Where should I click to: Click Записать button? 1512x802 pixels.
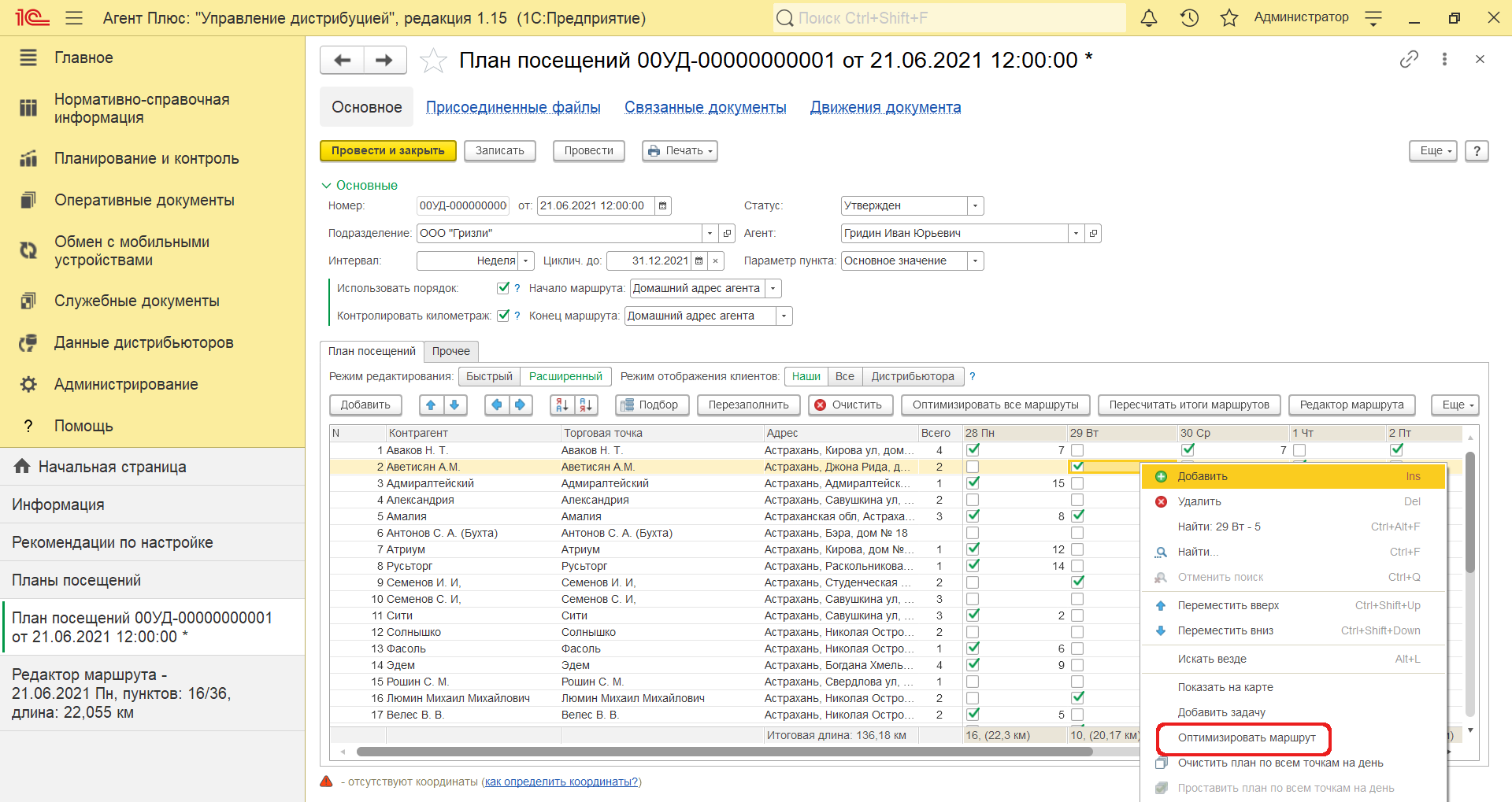click(500, 151)
